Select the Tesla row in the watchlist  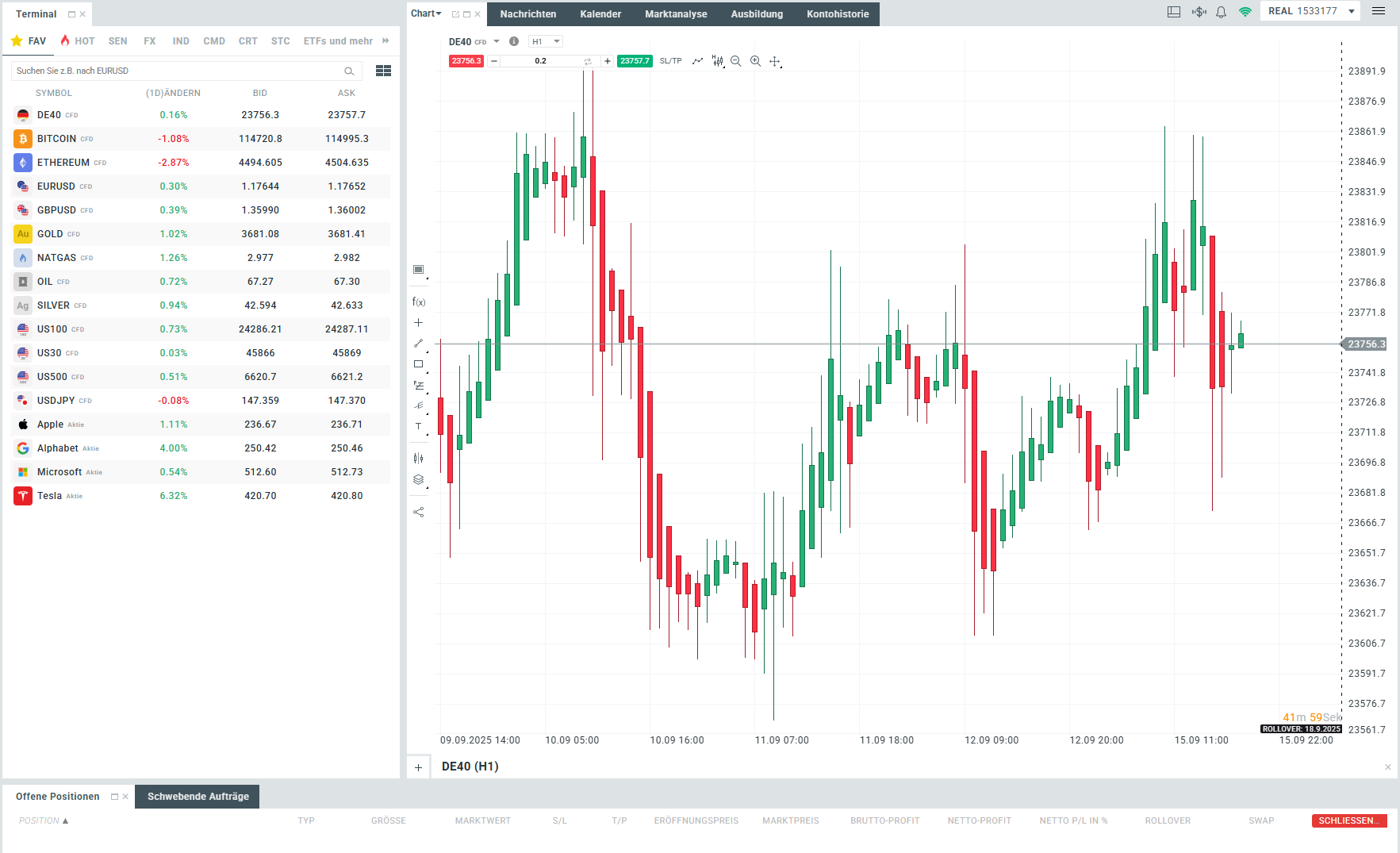click(201, 496)
